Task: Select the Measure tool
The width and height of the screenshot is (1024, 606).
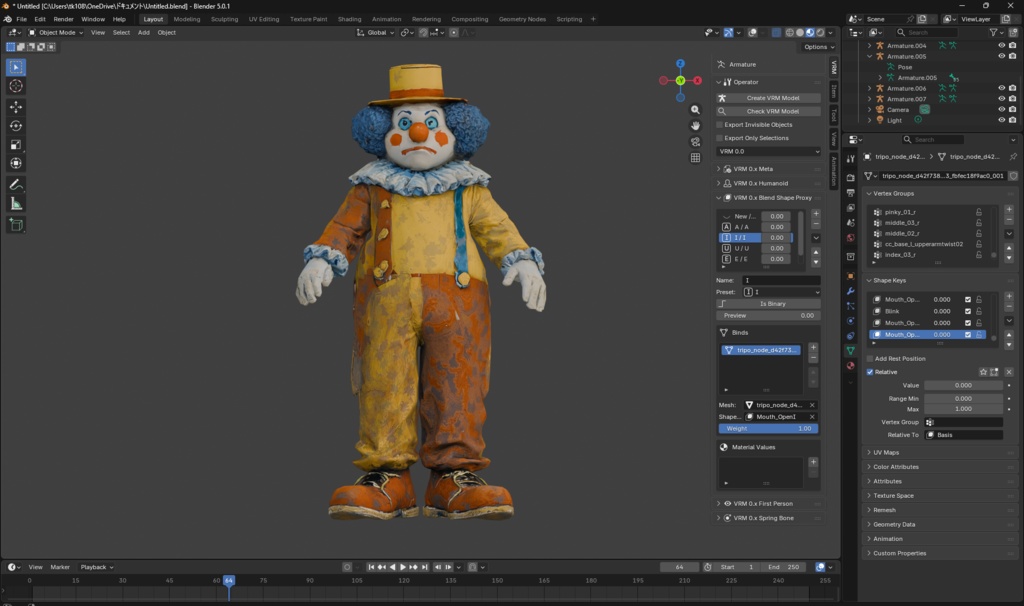Action: tap(16, 204)
